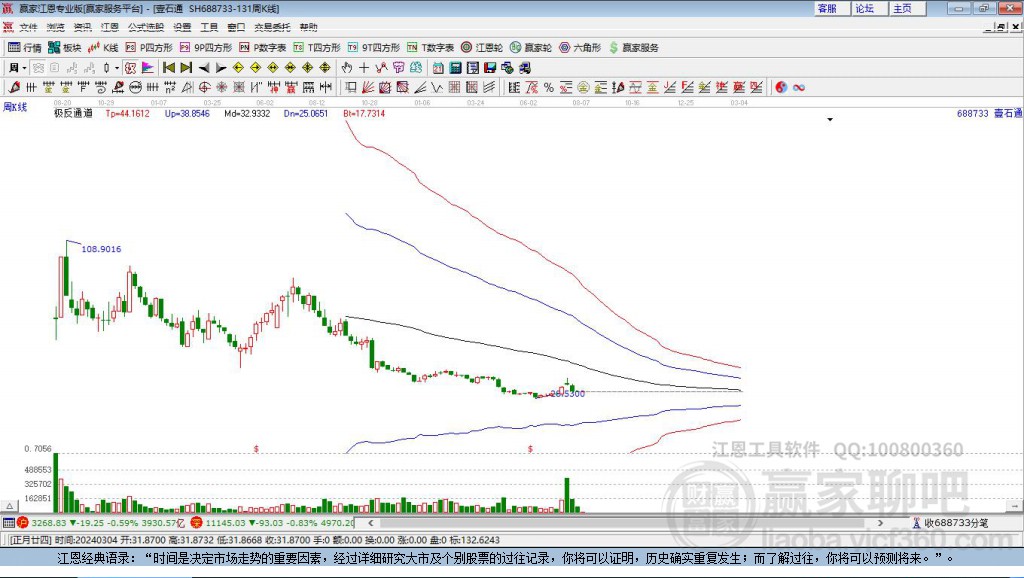Open the P四方形 tool
Screen dimensions: 1024x578
(x=149, y=48)
